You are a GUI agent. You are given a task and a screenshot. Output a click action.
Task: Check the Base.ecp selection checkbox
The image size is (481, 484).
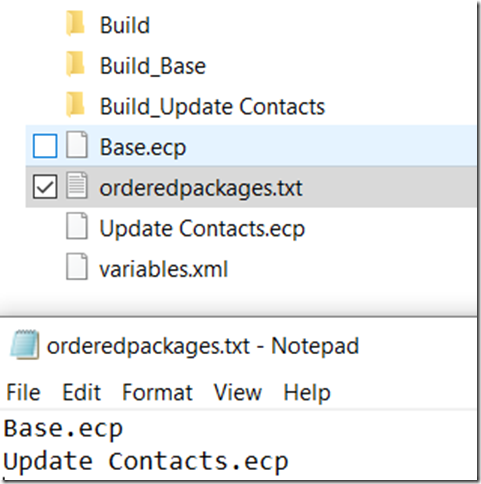point(45,146)
